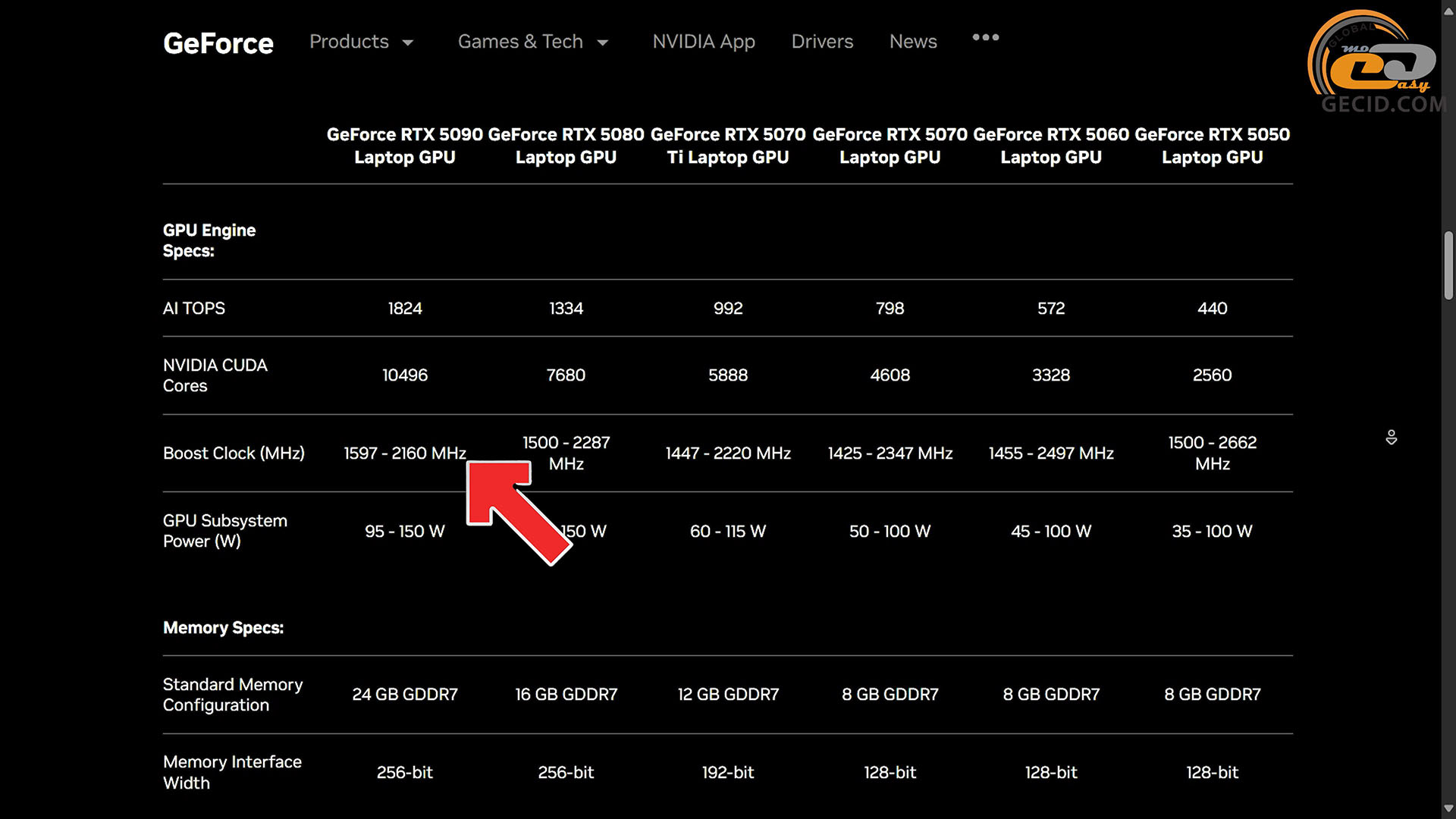Open the three-dots more menu
The width and height of the screenshot is (1456, 819).
coord(985,37)
